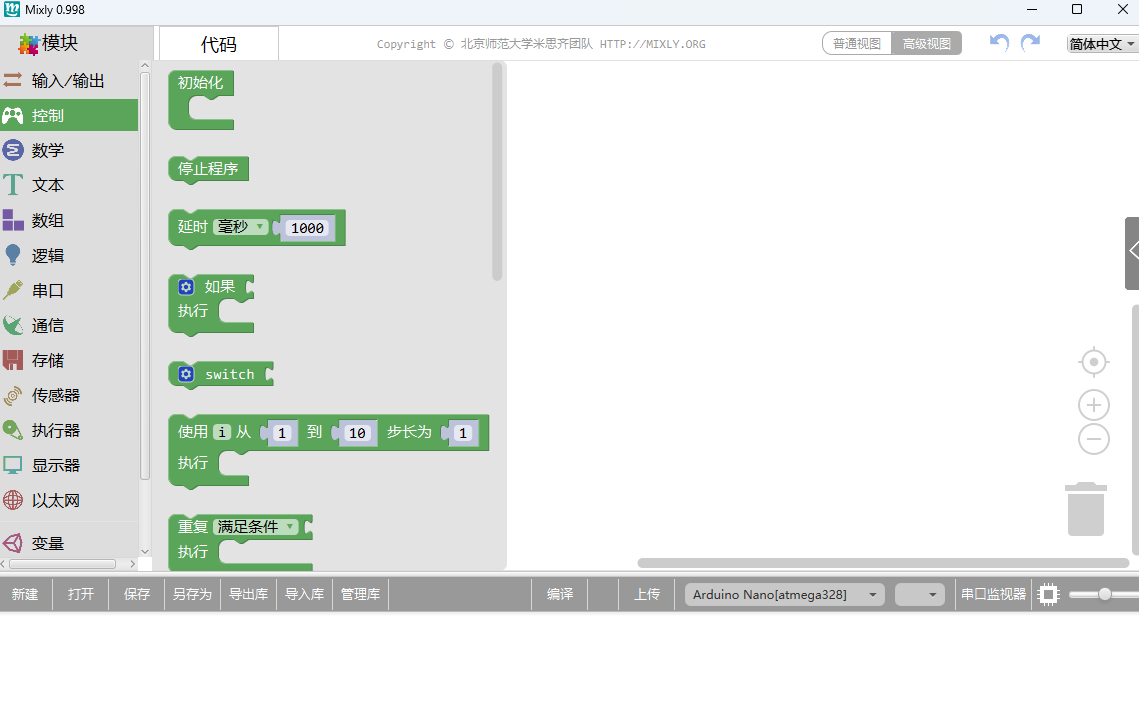The width and height of the screenshot is (1139, 704).
Task: Switch to the 代码 tab
Action: pyautogui.click(x=218, y=44)
